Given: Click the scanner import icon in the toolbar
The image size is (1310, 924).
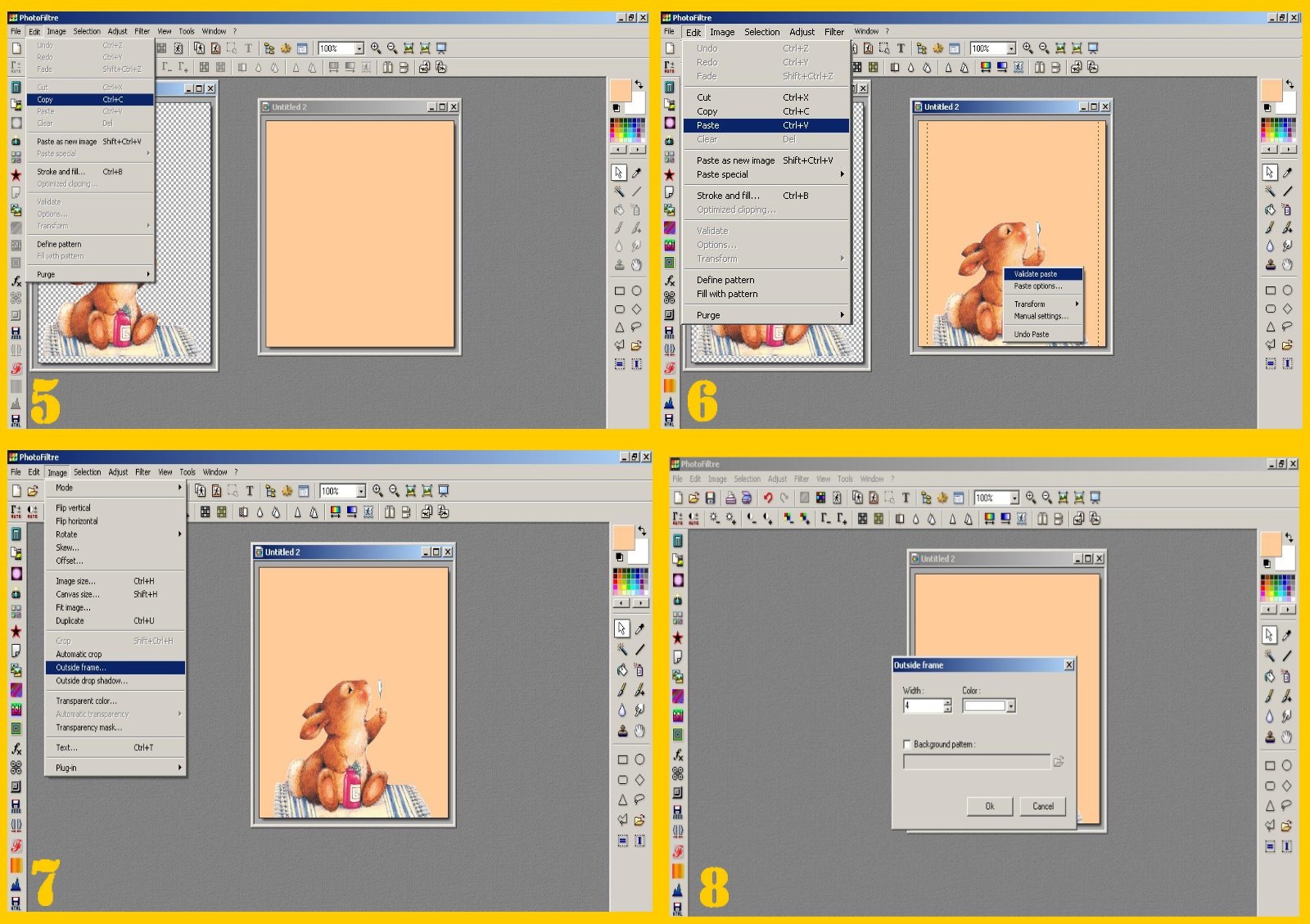Looking at the screenshot, I should [746, 498].
